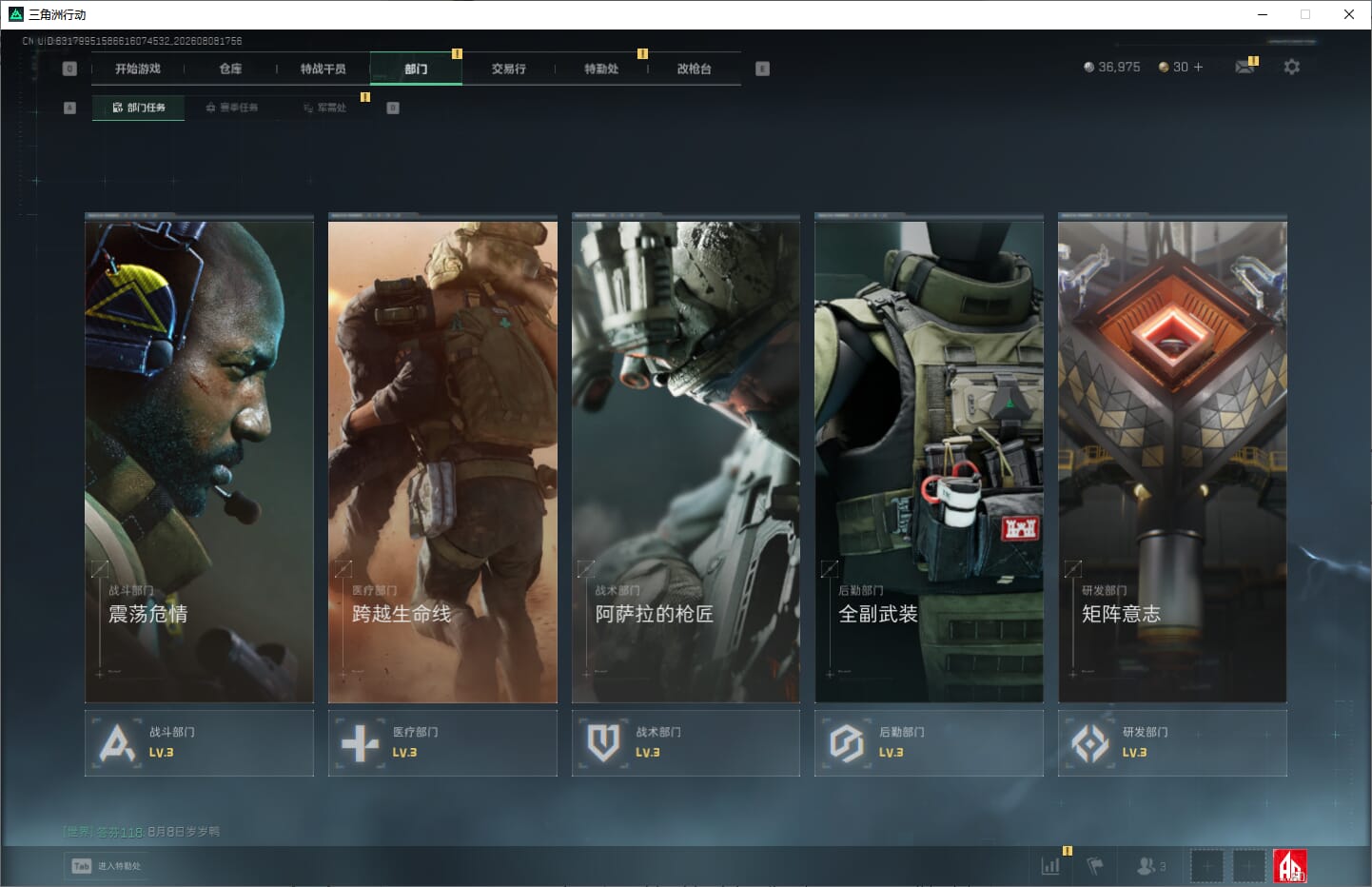The image size is (1372, 887).
Task: Click the first empty teammate plus slot
Action: click(x=1207, y=866)
